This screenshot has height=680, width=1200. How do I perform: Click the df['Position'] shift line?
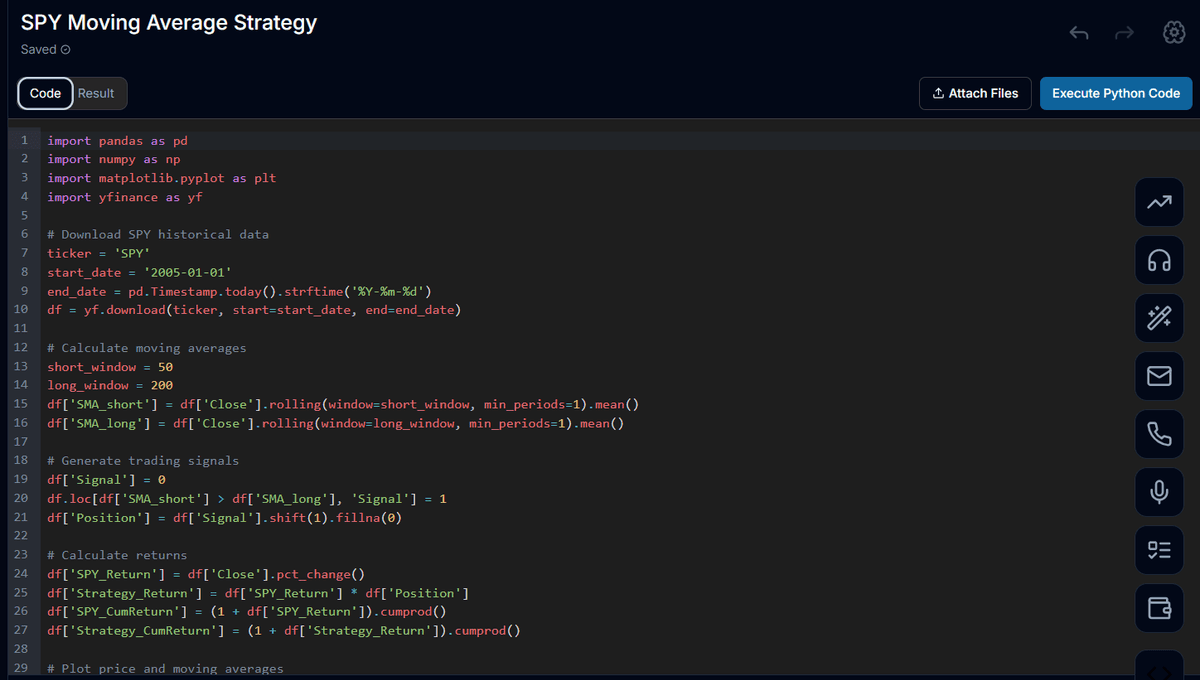pyautogui.click(x=224, y=517)
